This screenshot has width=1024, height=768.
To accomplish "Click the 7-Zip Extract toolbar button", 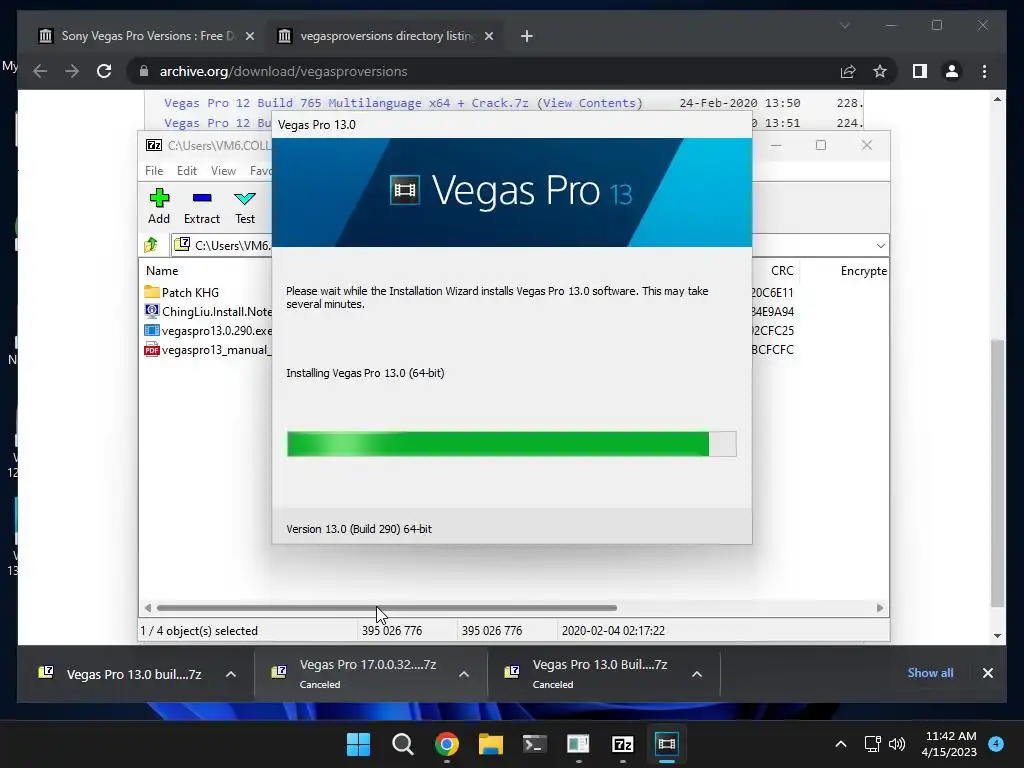I will click(x=202, y=206).
